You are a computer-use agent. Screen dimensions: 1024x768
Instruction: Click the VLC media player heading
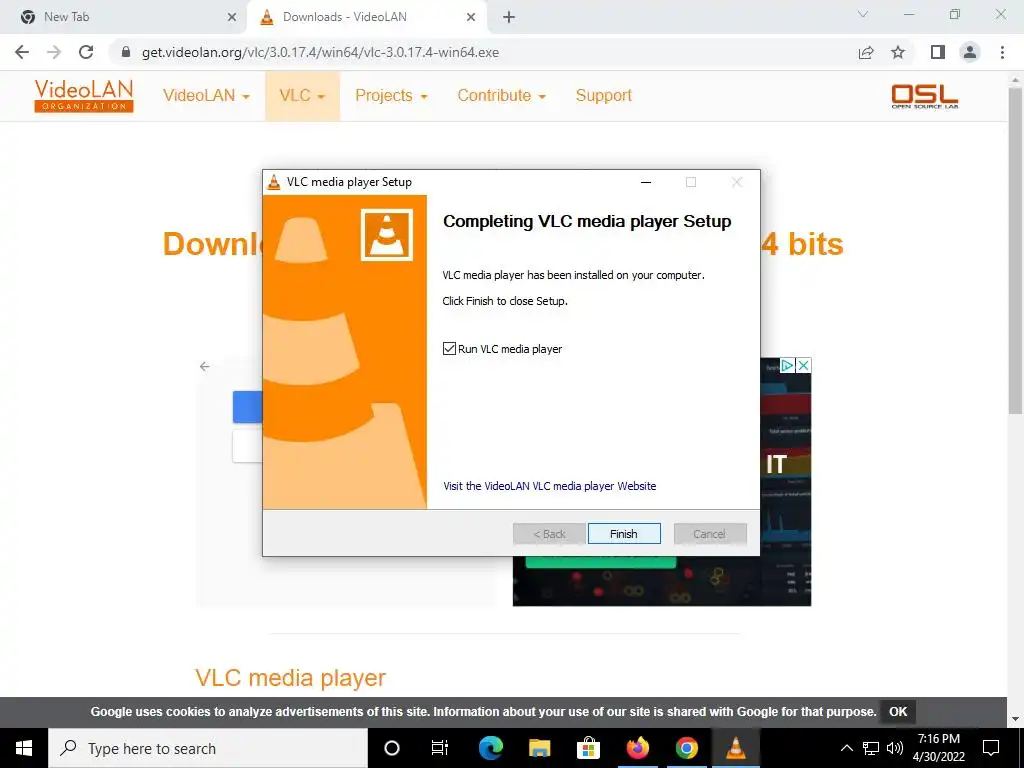point(290,677)
